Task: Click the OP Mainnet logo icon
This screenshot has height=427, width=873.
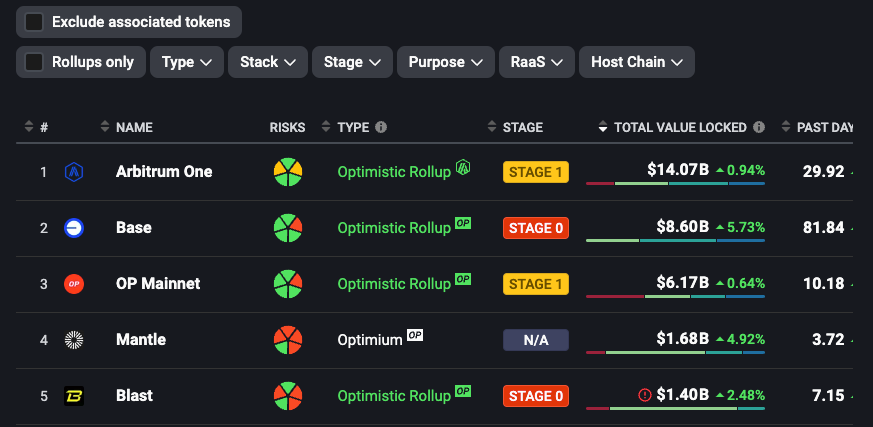Action: click(74, 284)
